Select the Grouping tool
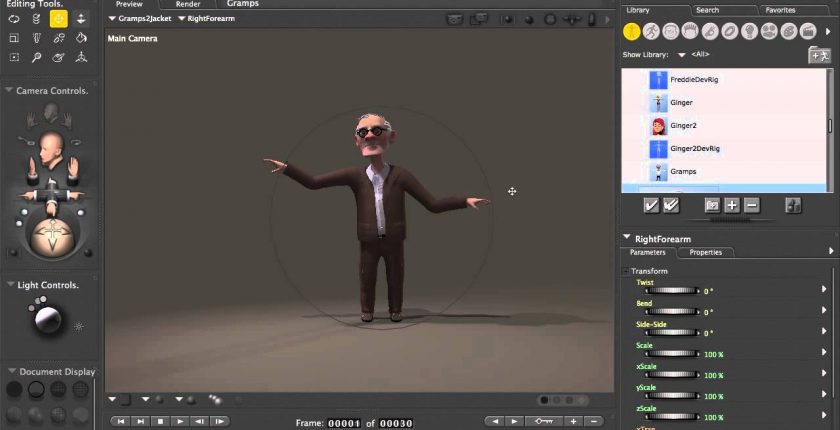 click(14, 57)
